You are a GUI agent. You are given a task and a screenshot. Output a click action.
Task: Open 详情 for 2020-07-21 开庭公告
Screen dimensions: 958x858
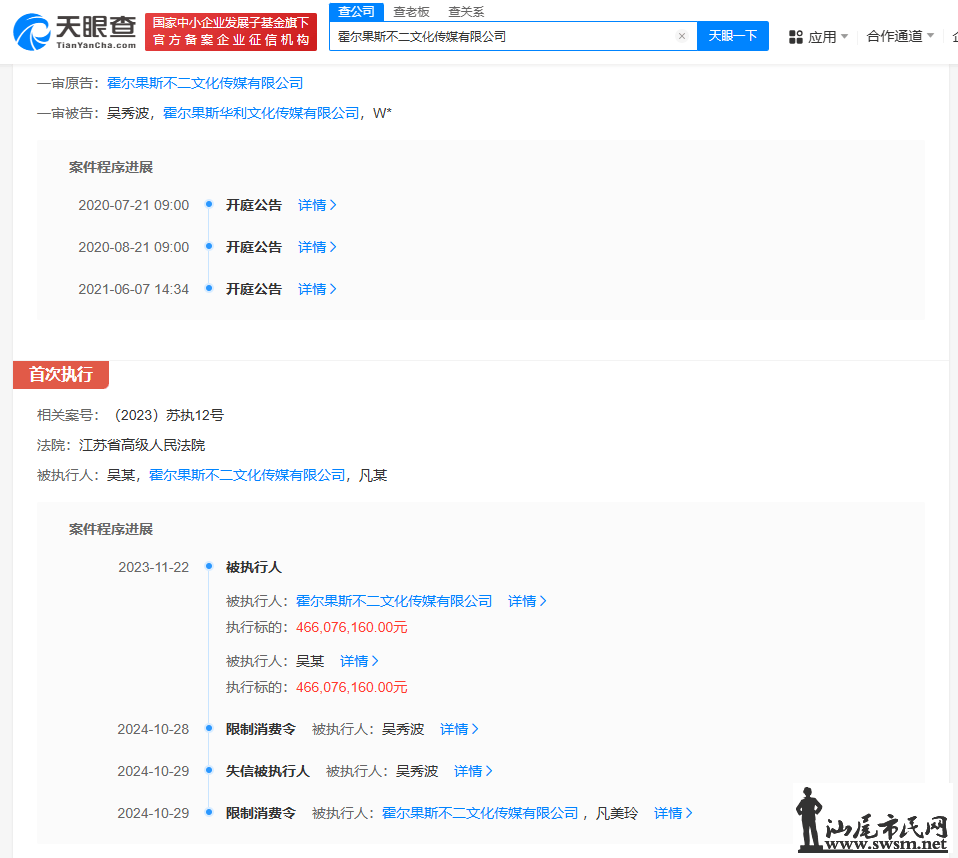point(317,205)
